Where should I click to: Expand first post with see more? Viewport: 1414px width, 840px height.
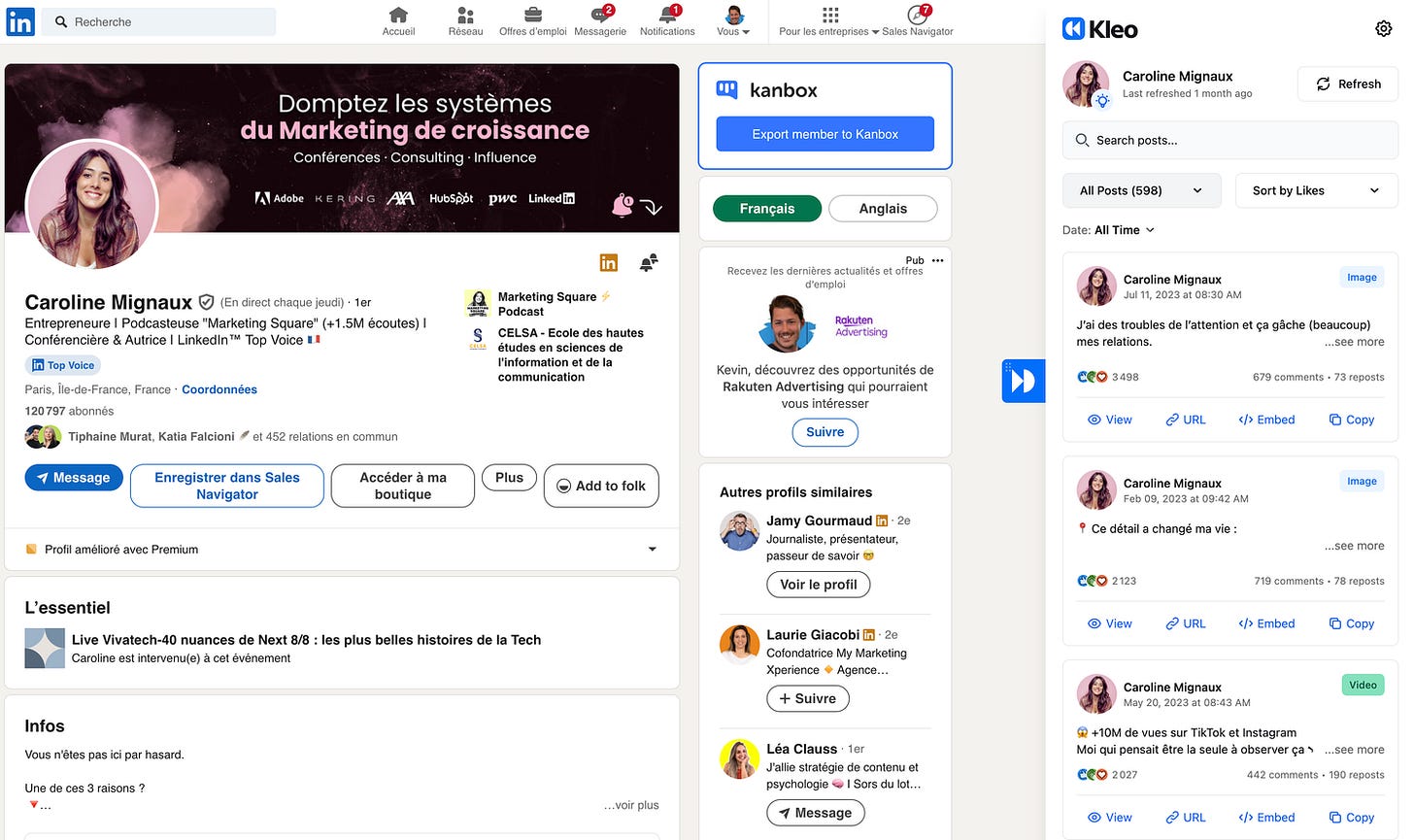[1355, 342]
